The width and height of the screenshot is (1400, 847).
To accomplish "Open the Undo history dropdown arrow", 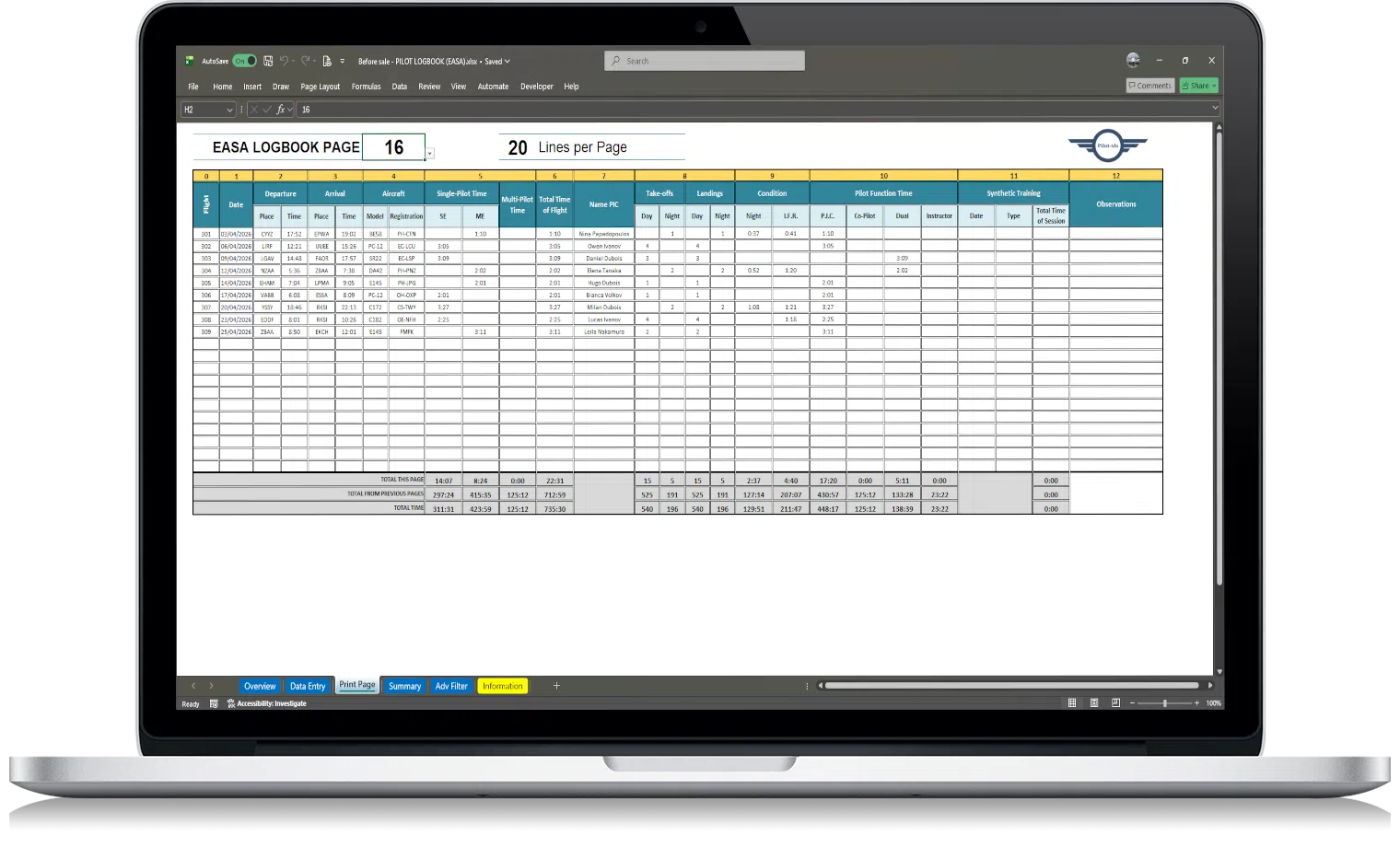I will (293, 61).
